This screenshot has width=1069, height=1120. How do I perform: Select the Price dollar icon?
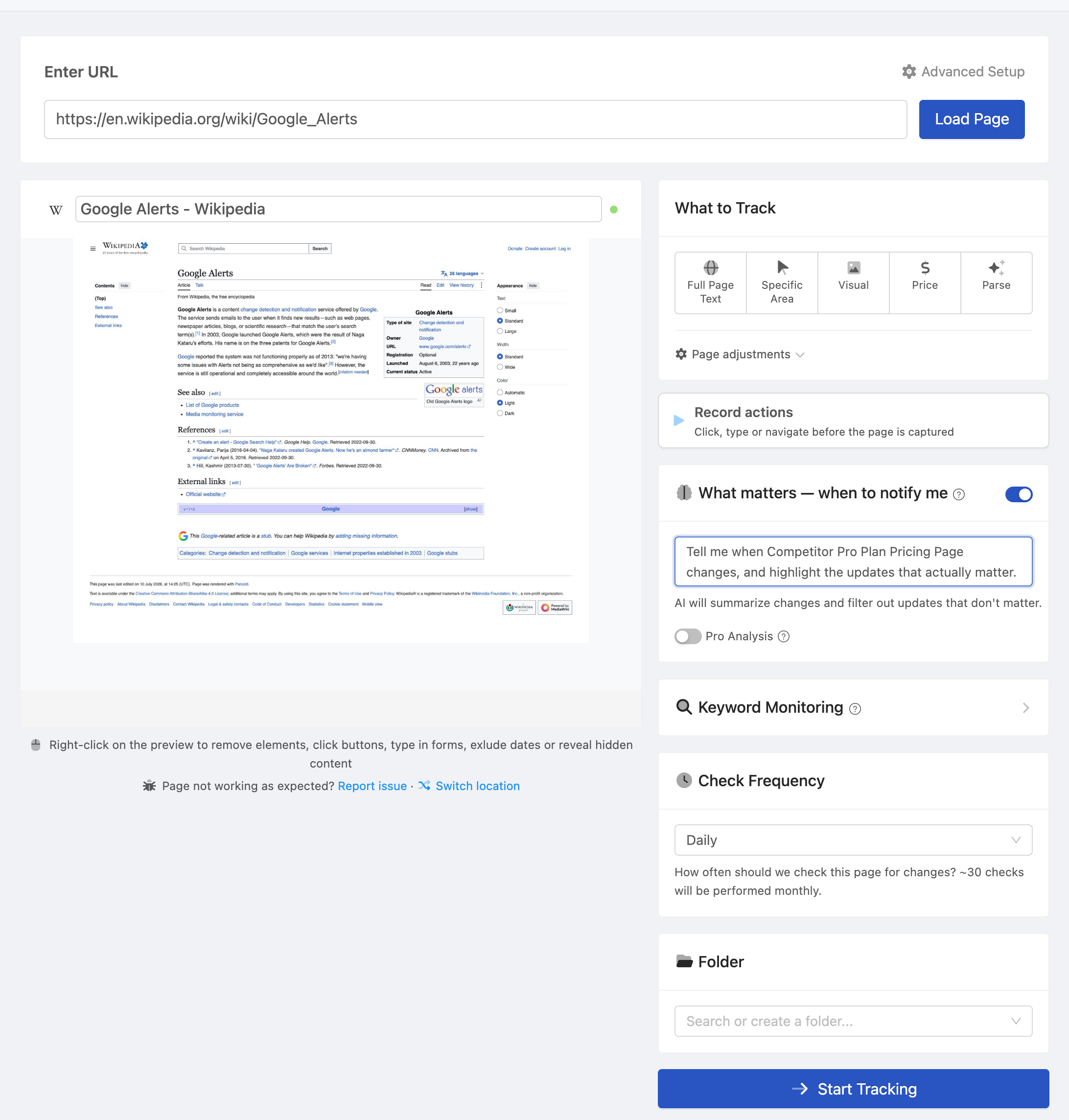point(925,267)
